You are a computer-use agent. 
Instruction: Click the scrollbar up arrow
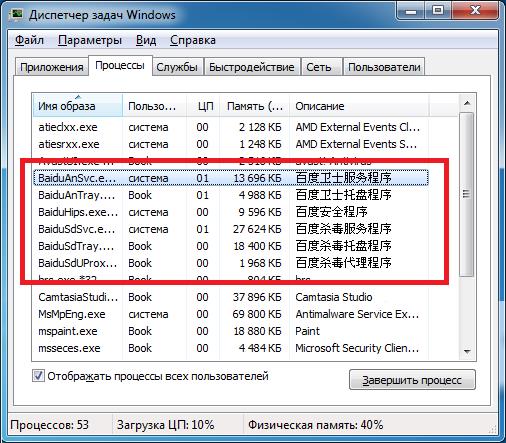tap(467, 103)
